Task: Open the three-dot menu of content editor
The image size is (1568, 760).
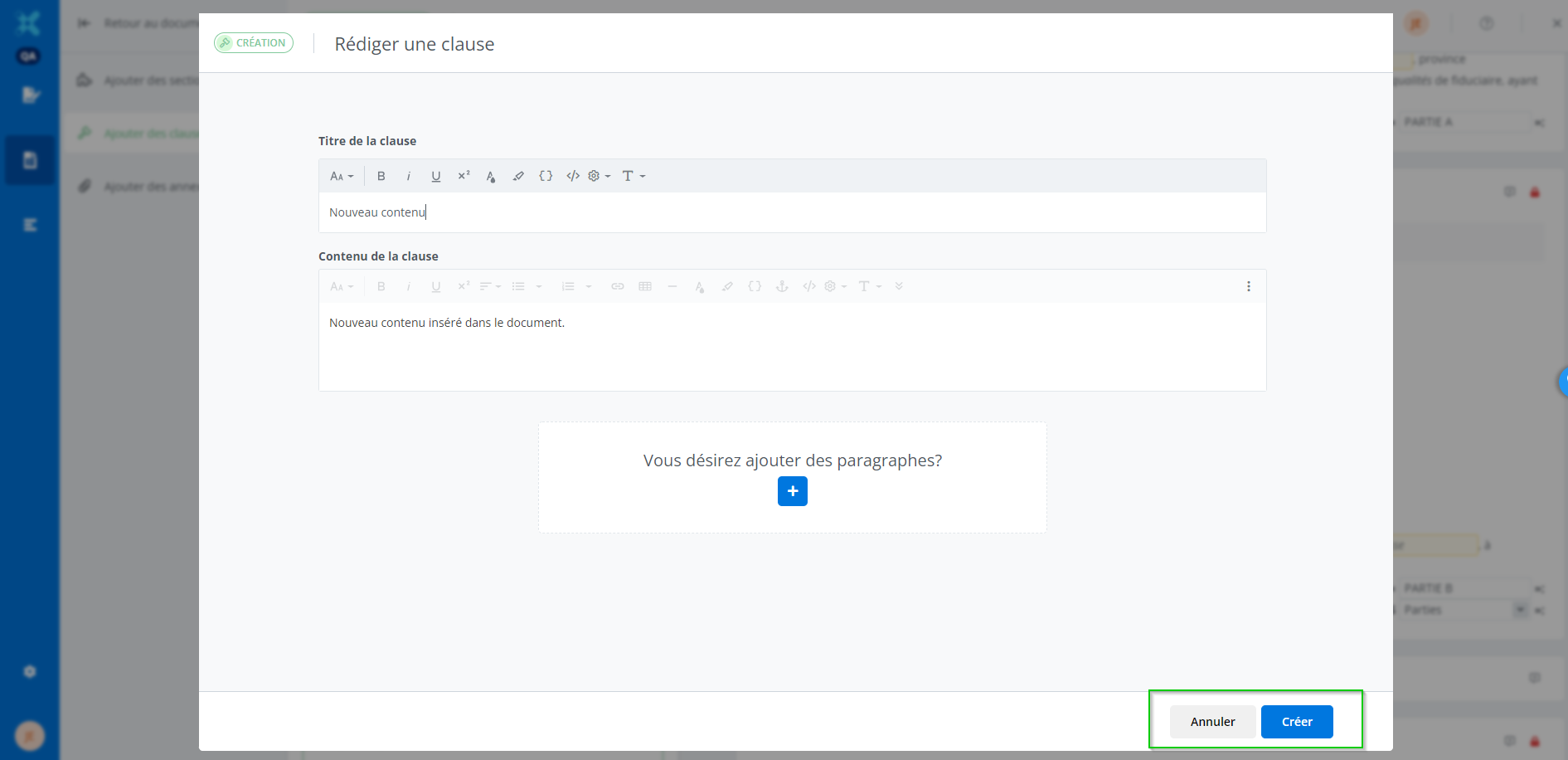Action: click(x=1249, y=286)
